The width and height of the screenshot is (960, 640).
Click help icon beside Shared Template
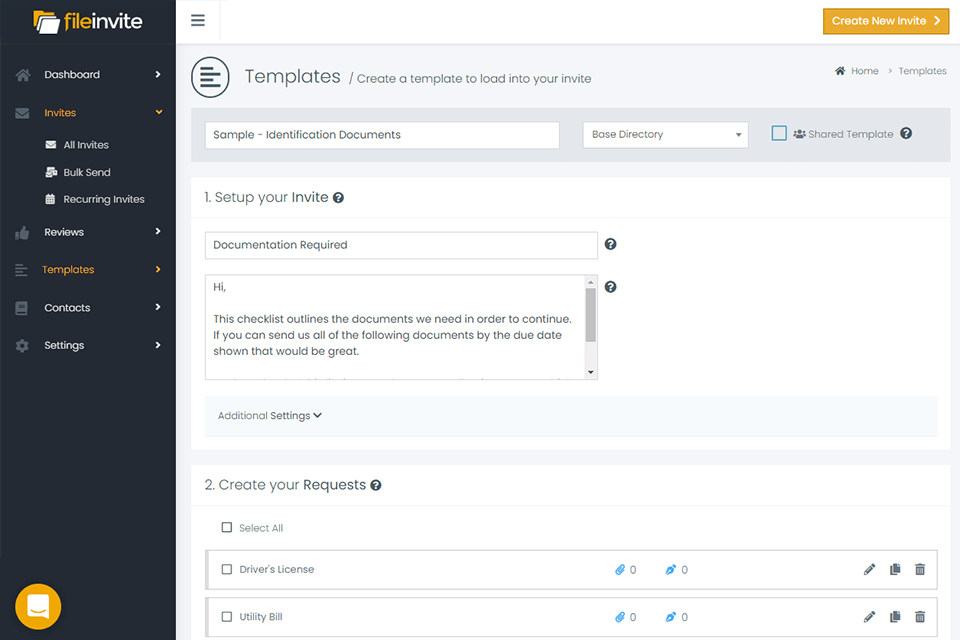tap(906, 134)
